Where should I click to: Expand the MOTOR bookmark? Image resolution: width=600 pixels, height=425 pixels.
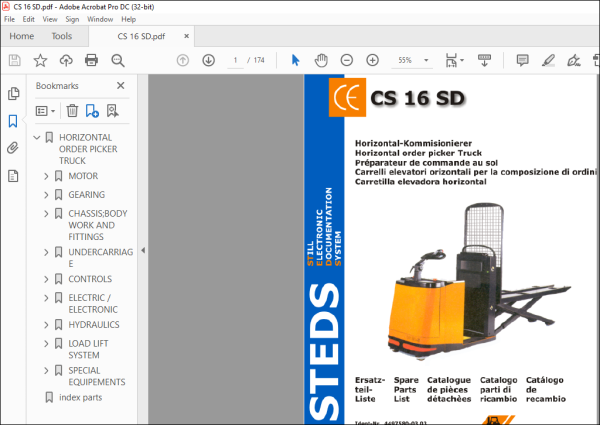(46, 176)
